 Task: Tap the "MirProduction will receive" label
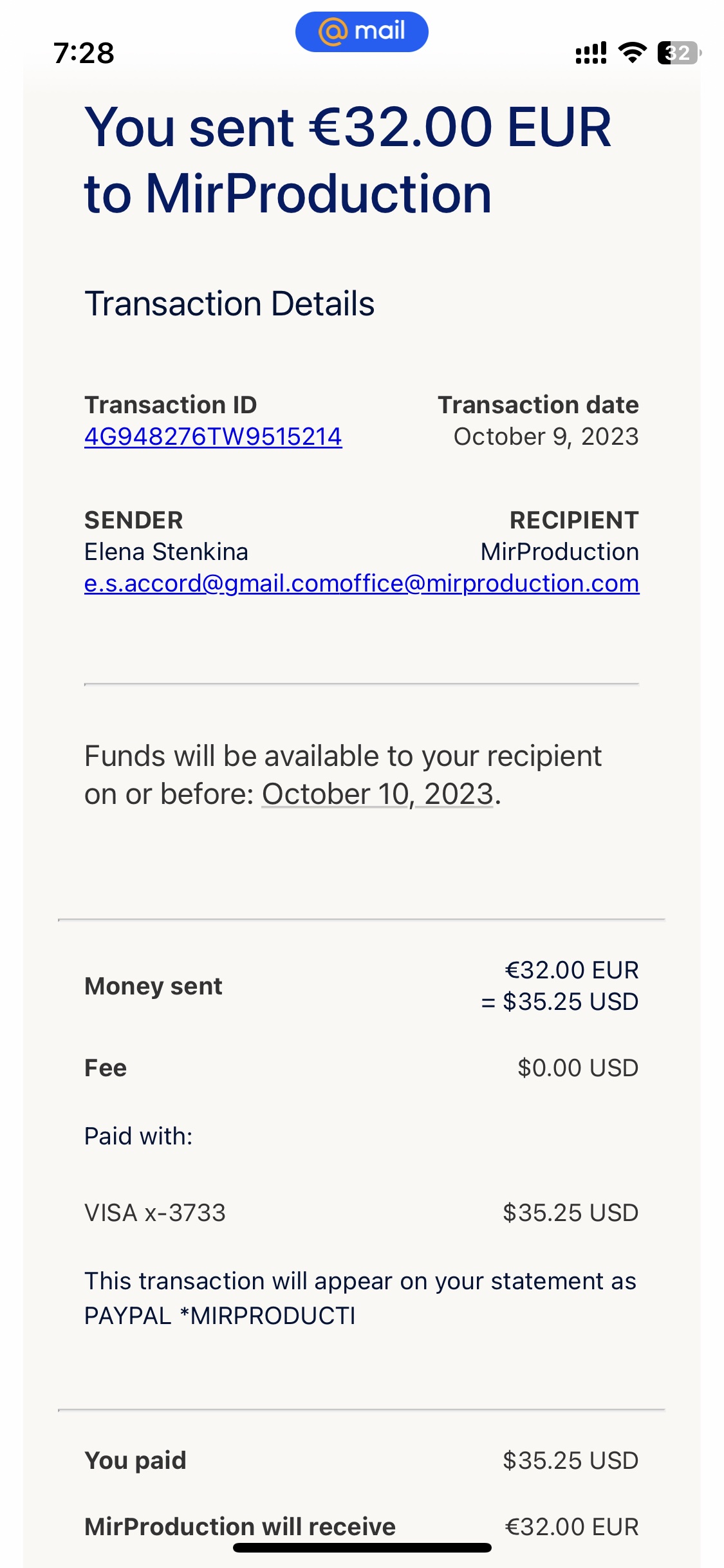coord(240,1526)
